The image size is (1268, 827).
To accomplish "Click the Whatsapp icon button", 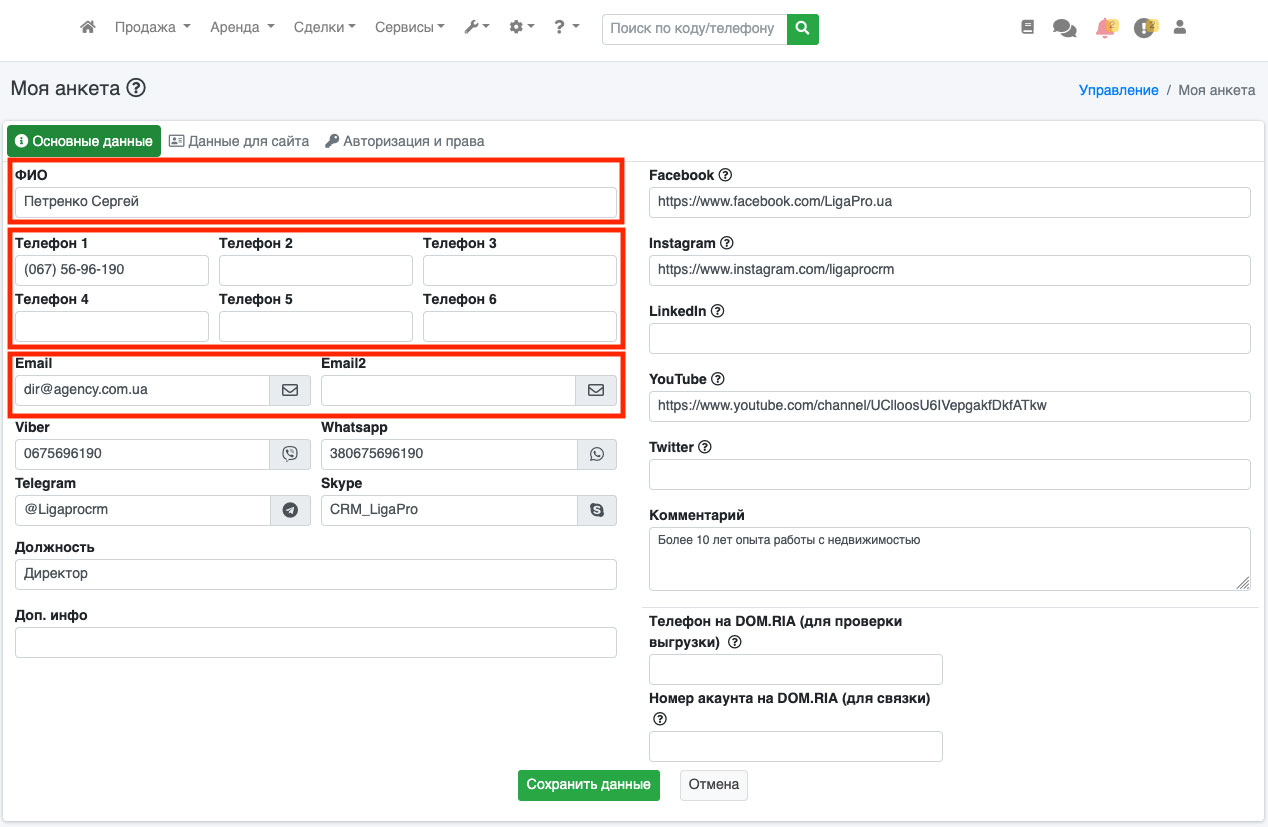I will point(597,454).
